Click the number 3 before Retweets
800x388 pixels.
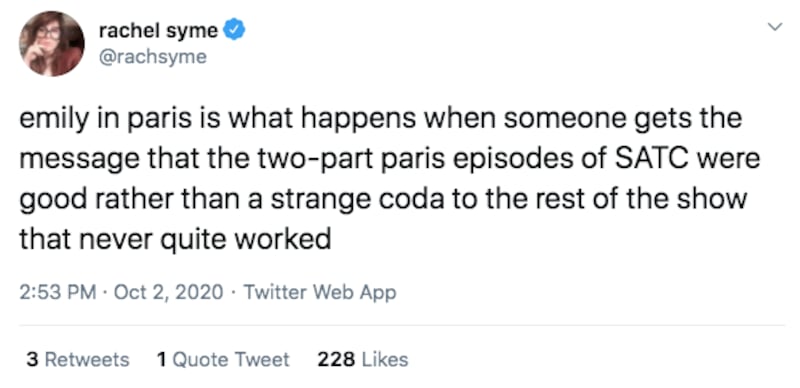point(32,359)
